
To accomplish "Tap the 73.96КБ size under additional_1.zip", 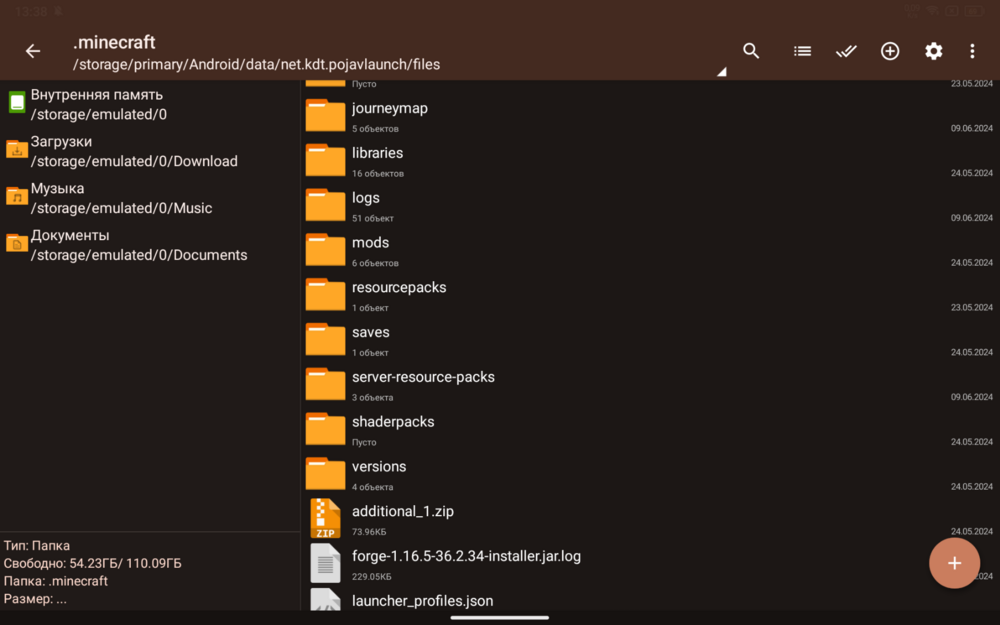I will coord(369,532).
